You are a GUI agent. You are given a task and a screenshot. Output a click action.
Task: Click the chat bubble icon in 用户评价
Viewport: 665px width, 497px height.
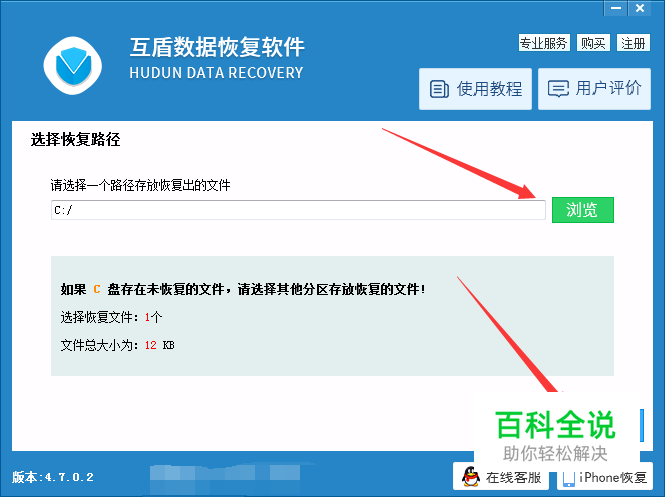[x=558, y=89]
